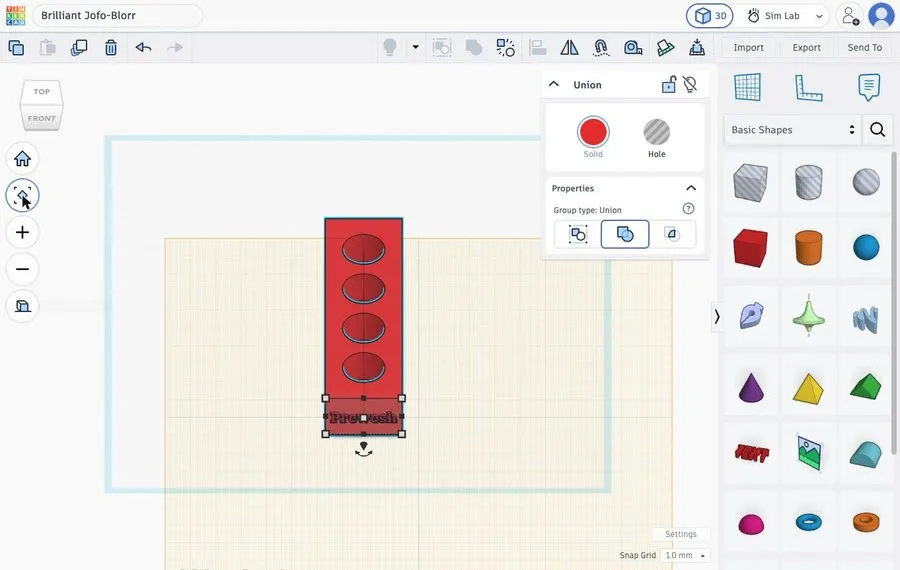This screenshot has width=900, height=570.
Task: Select the TOP face of view cube
Action: (x=41, y=92)
